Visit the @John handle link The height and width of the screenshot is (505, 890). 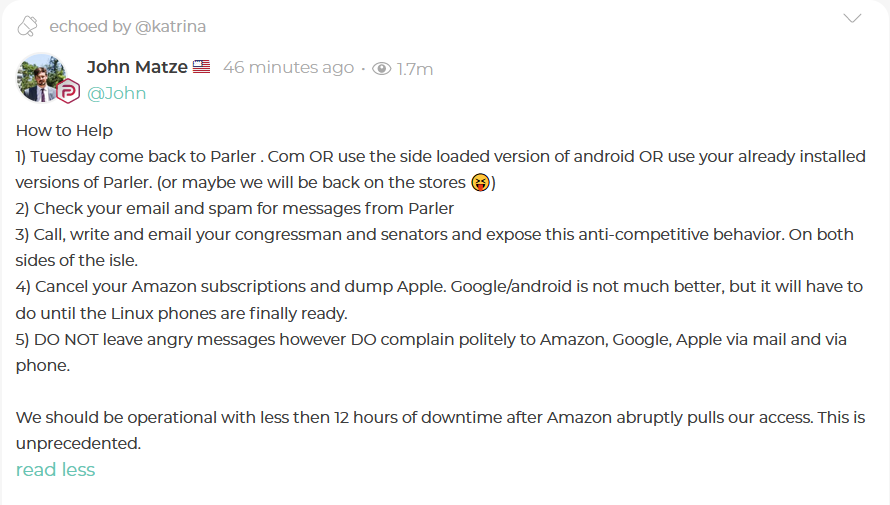(x=117, y=93)
